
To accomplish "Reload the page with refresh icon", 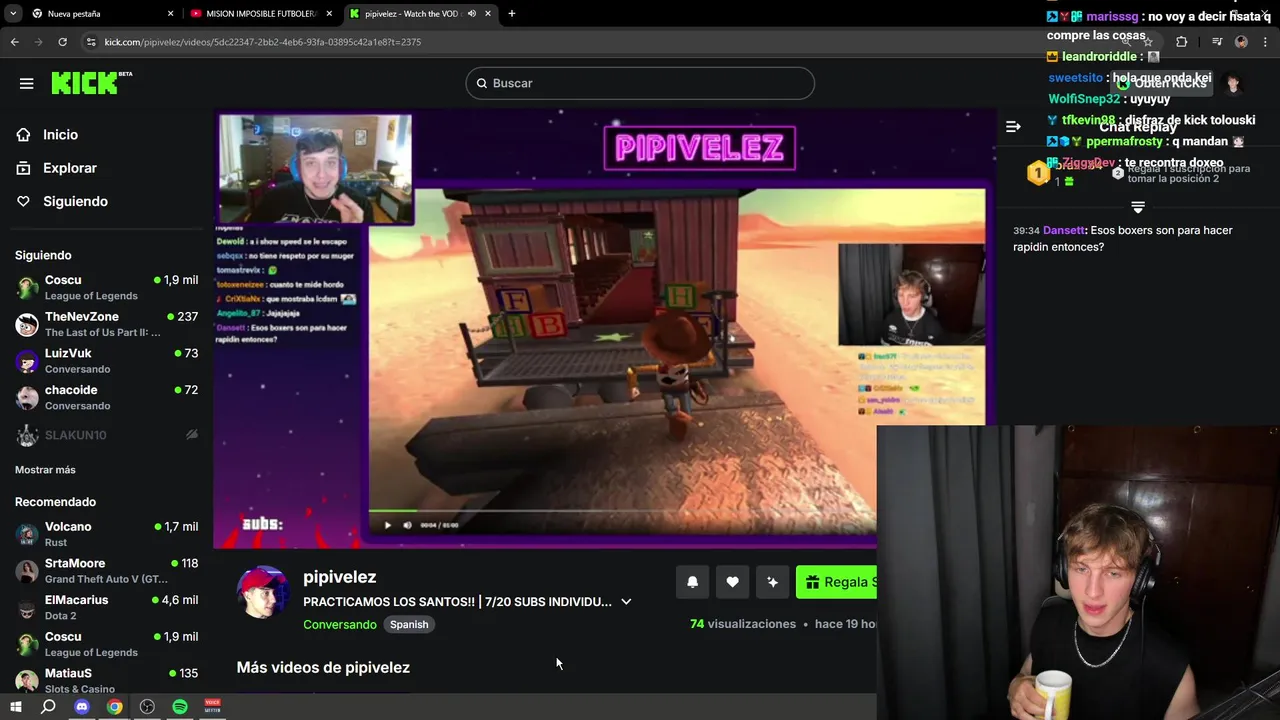I will (62, 42).
